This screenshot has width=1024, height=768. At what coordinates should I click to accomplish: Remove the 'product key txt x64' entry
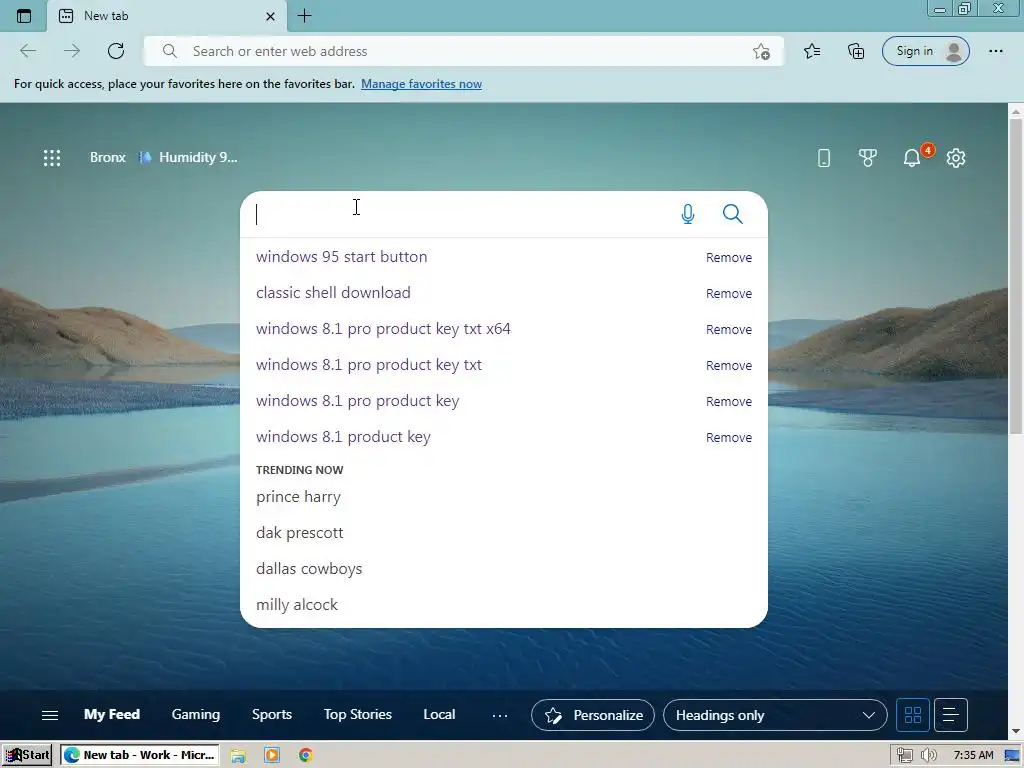tap(729, 329)
